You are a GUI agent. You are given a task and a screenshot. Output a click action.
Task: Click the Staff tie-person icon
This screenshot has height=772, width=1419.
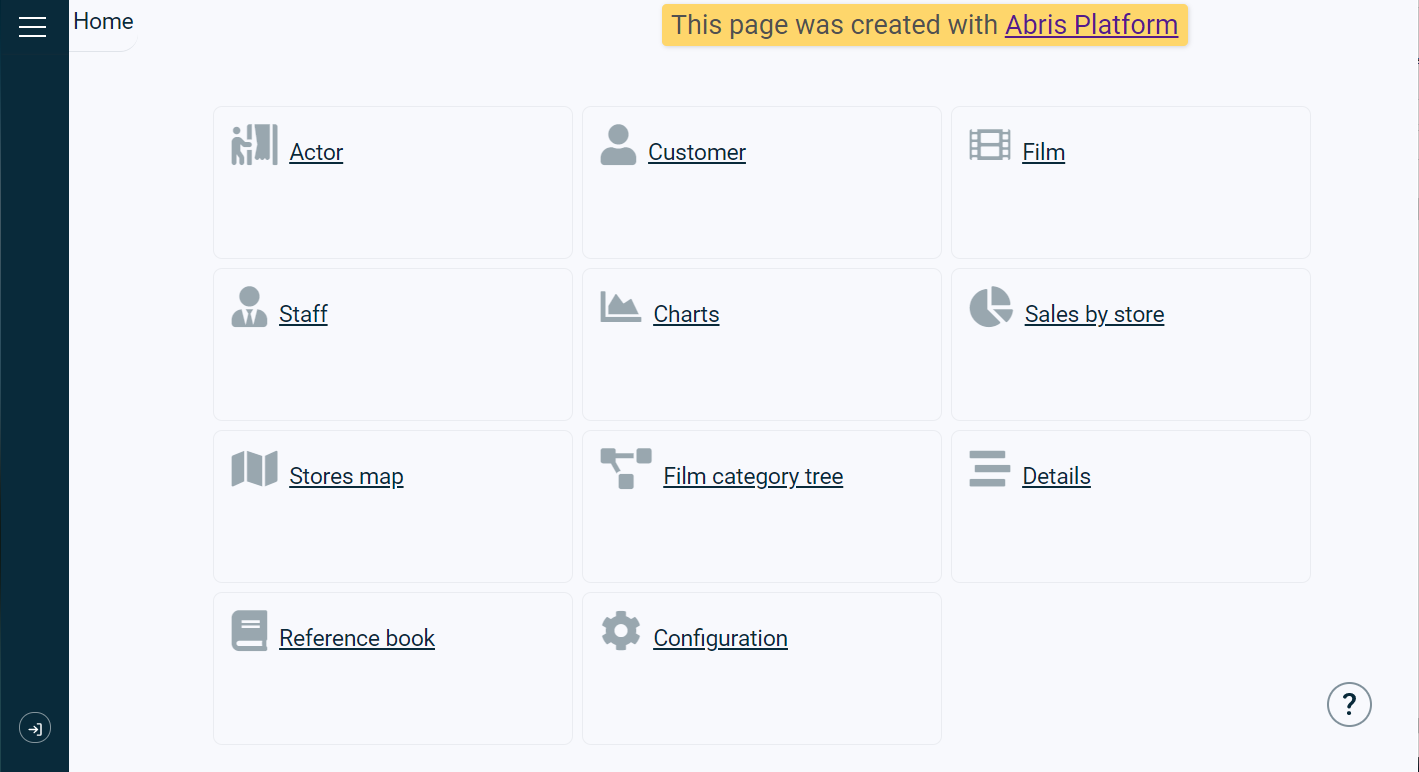click(249, 307)
